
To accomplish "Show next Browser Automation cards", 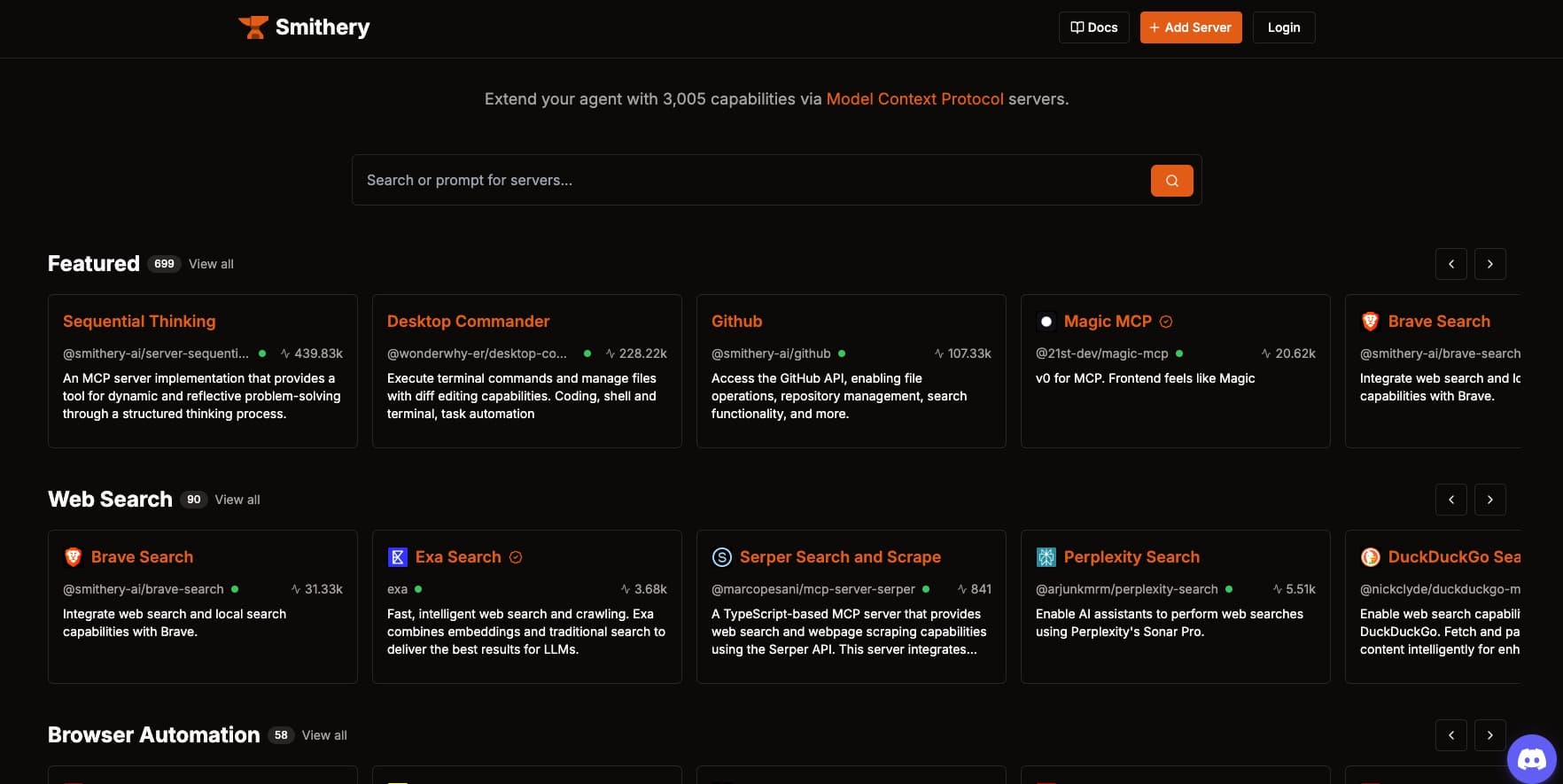I will tap(1490, 735).
